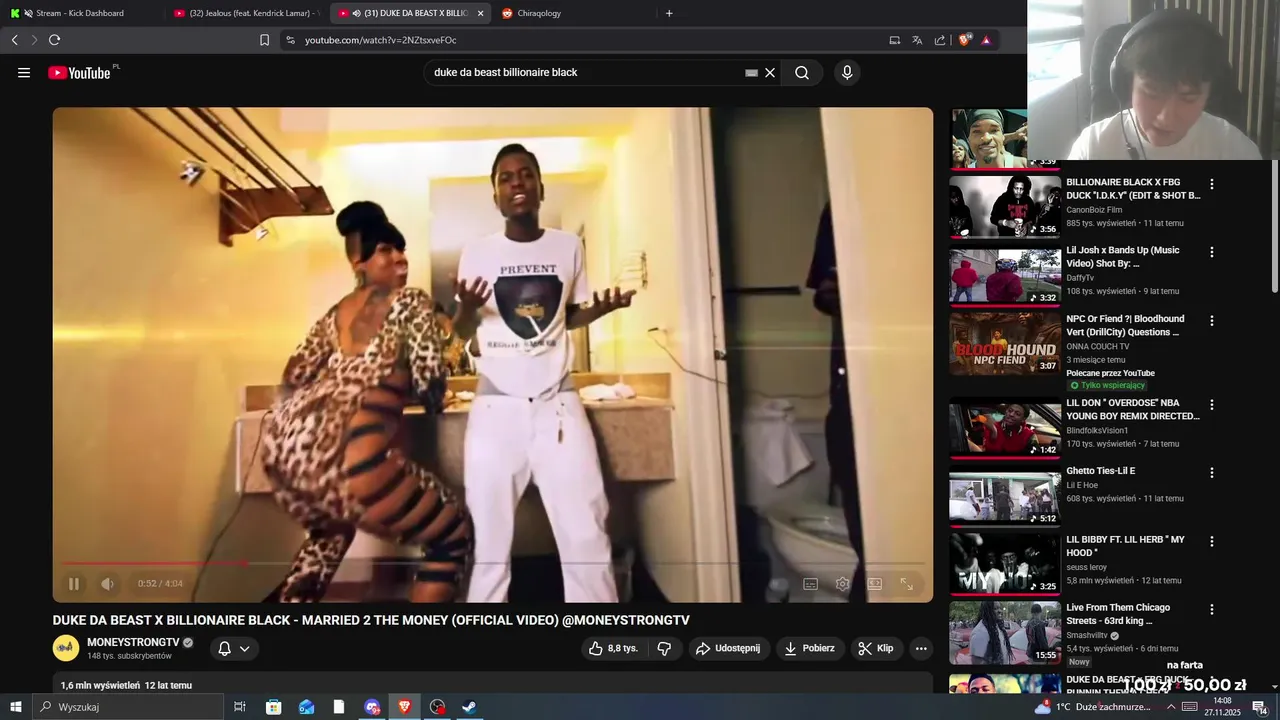Open the Bloodhound NPC Fiend thumbnail

coord(1005,344)
